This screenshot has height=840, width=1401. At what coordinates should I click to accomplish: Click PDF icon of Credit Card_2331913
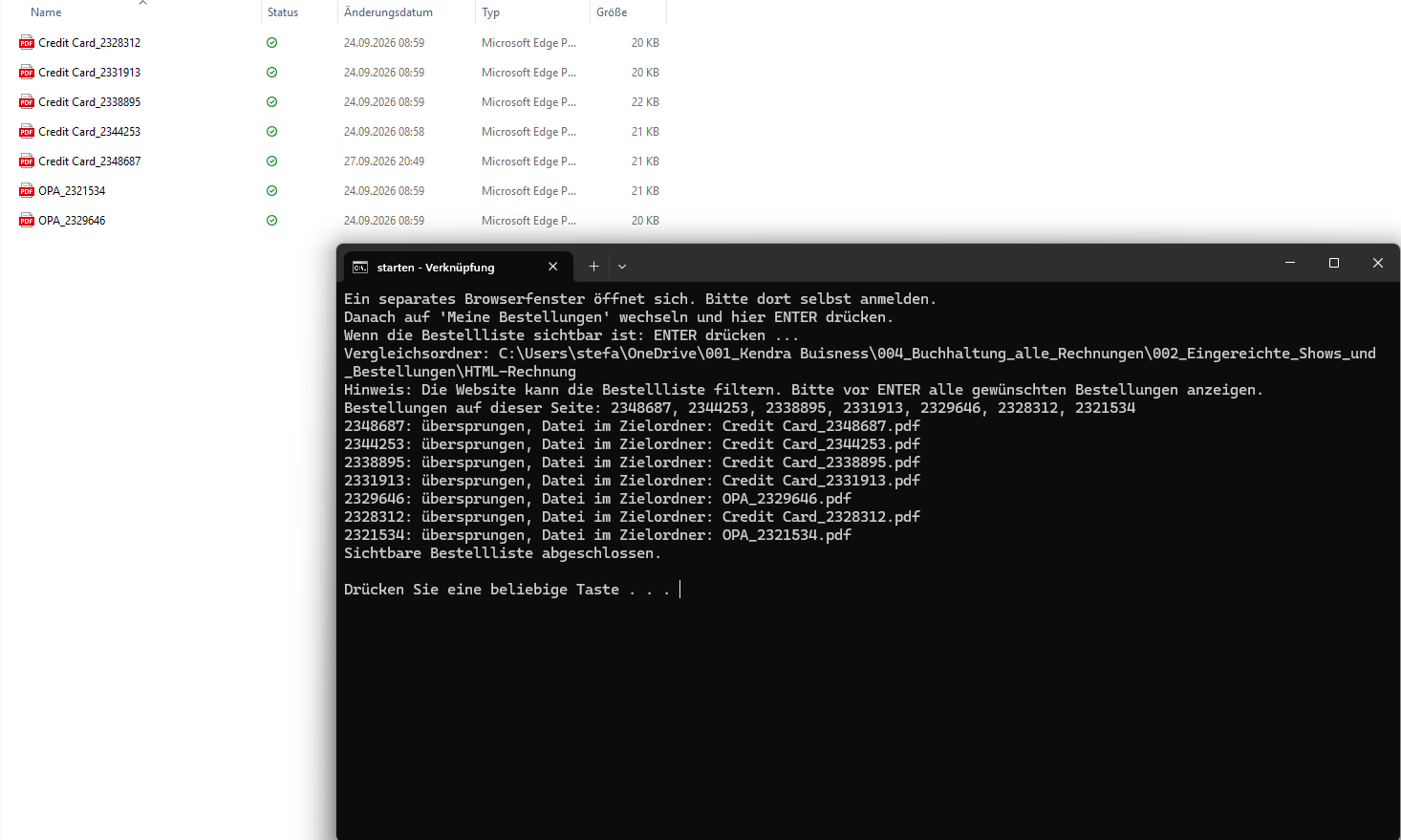coord(27,73)
